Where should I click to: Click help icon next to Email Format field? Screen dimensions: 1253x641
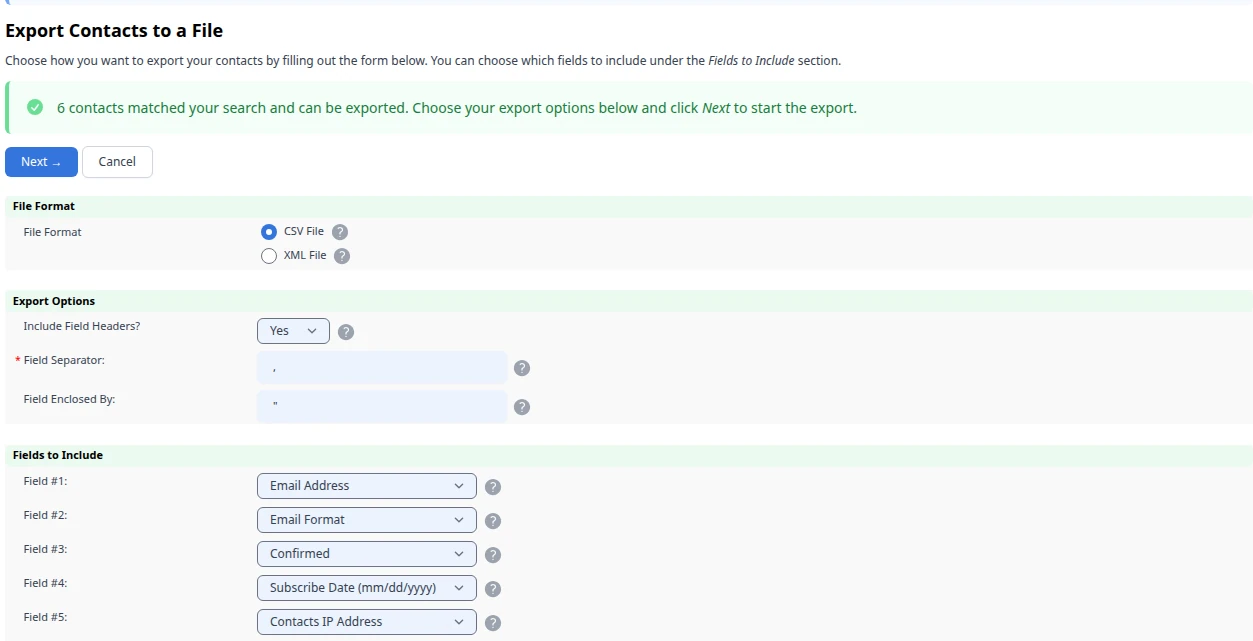pos(493,521)
